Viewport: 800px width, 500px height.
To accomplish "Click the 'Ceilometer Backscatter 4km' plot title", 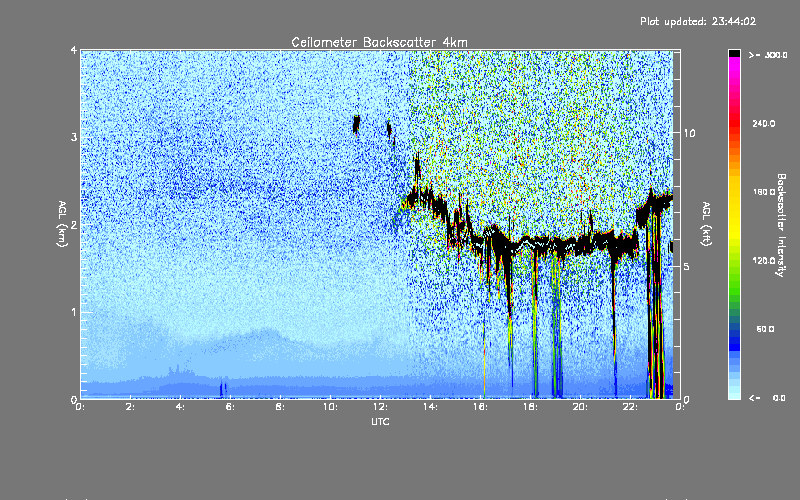I will pos(379,42).
